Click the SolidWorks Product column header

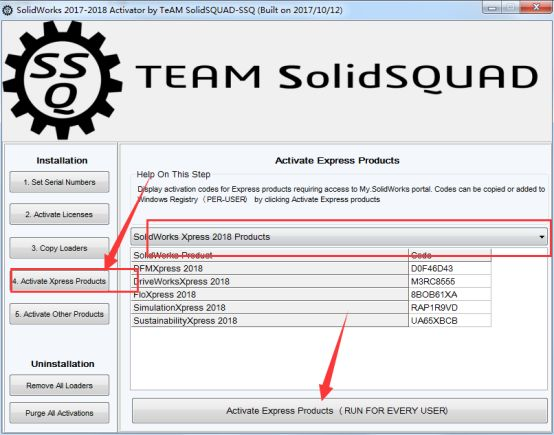tap(270, 255)
